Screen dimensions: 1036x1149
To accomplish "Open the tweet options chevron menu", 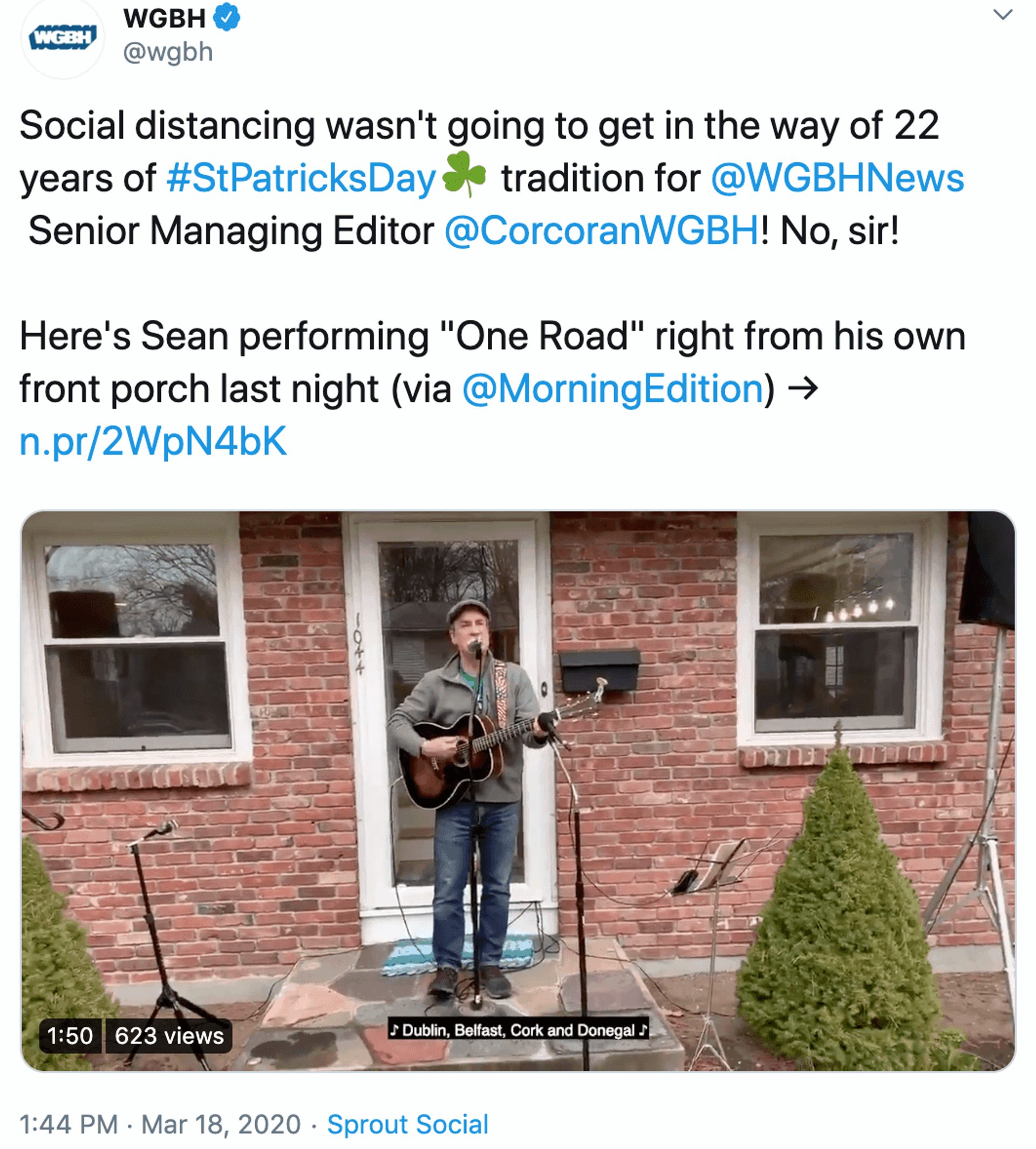I will coord(1003,15).
